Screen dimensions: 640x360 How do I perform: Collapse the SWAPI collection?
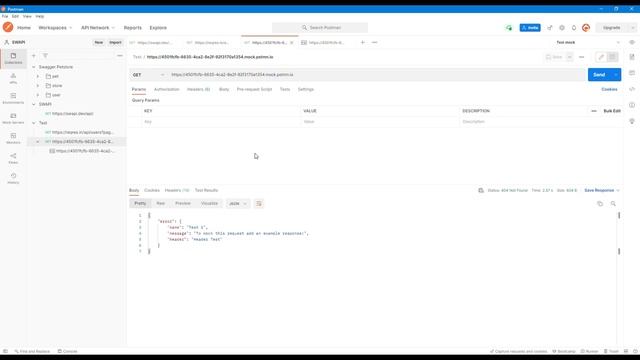pyautogui.click(x=34, y=104)
